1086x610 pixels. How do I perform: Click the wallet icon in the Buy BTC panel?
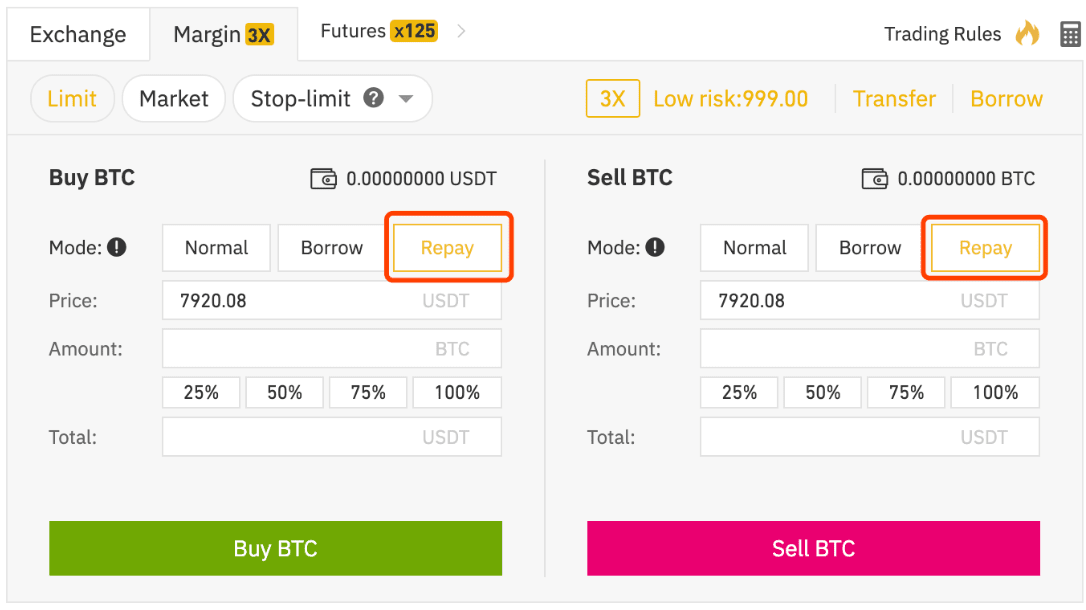(323, 178)
